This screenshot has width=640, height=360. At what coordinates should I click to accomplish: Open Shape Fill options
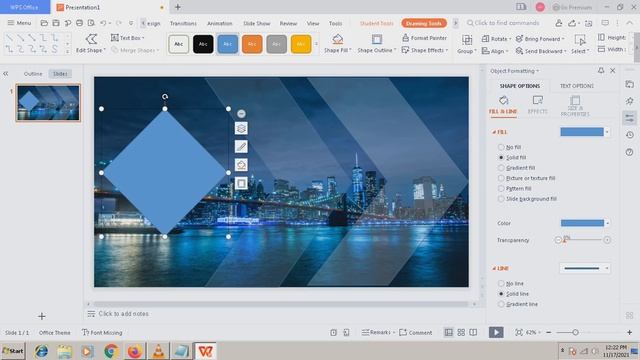click(338, 44)
